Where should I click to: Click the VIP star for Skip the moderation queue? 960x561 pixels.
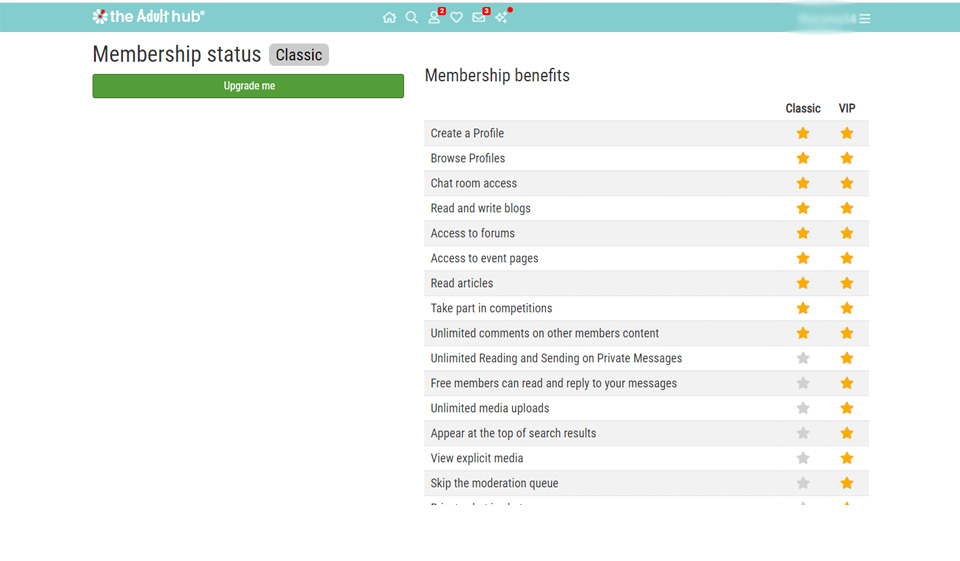[x=847, y=483]
